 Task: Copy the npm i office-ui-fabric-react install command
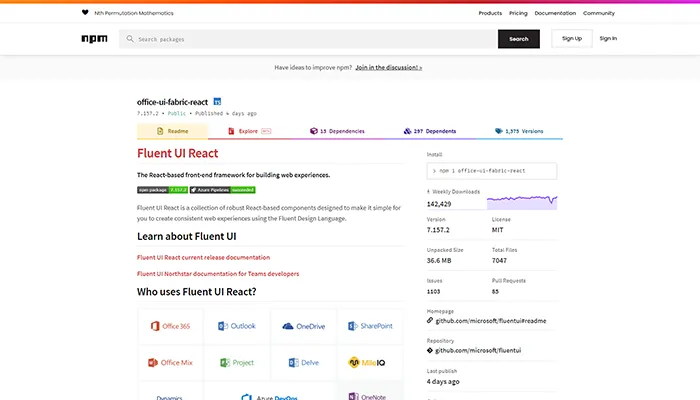tap(492, 171)
